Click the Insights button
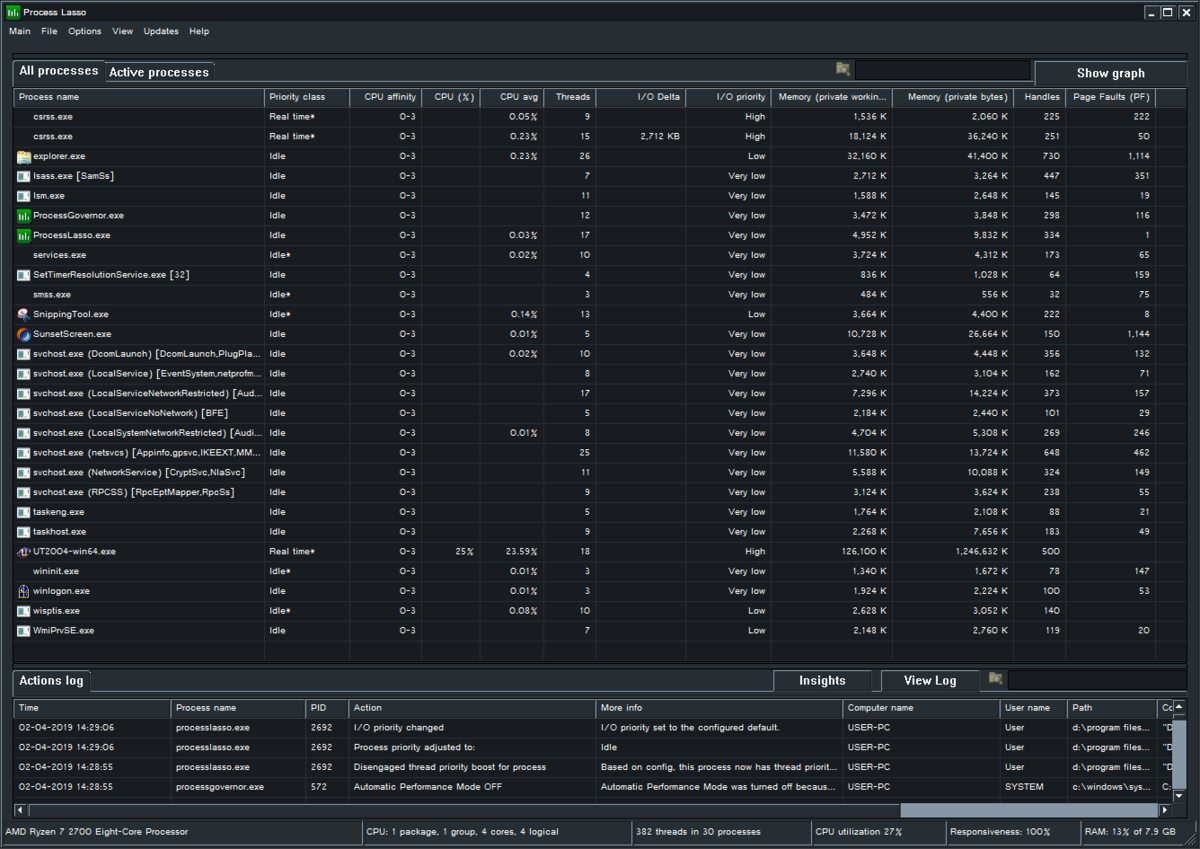Screen dimensions: 1200x849 (x=822, y=681)
